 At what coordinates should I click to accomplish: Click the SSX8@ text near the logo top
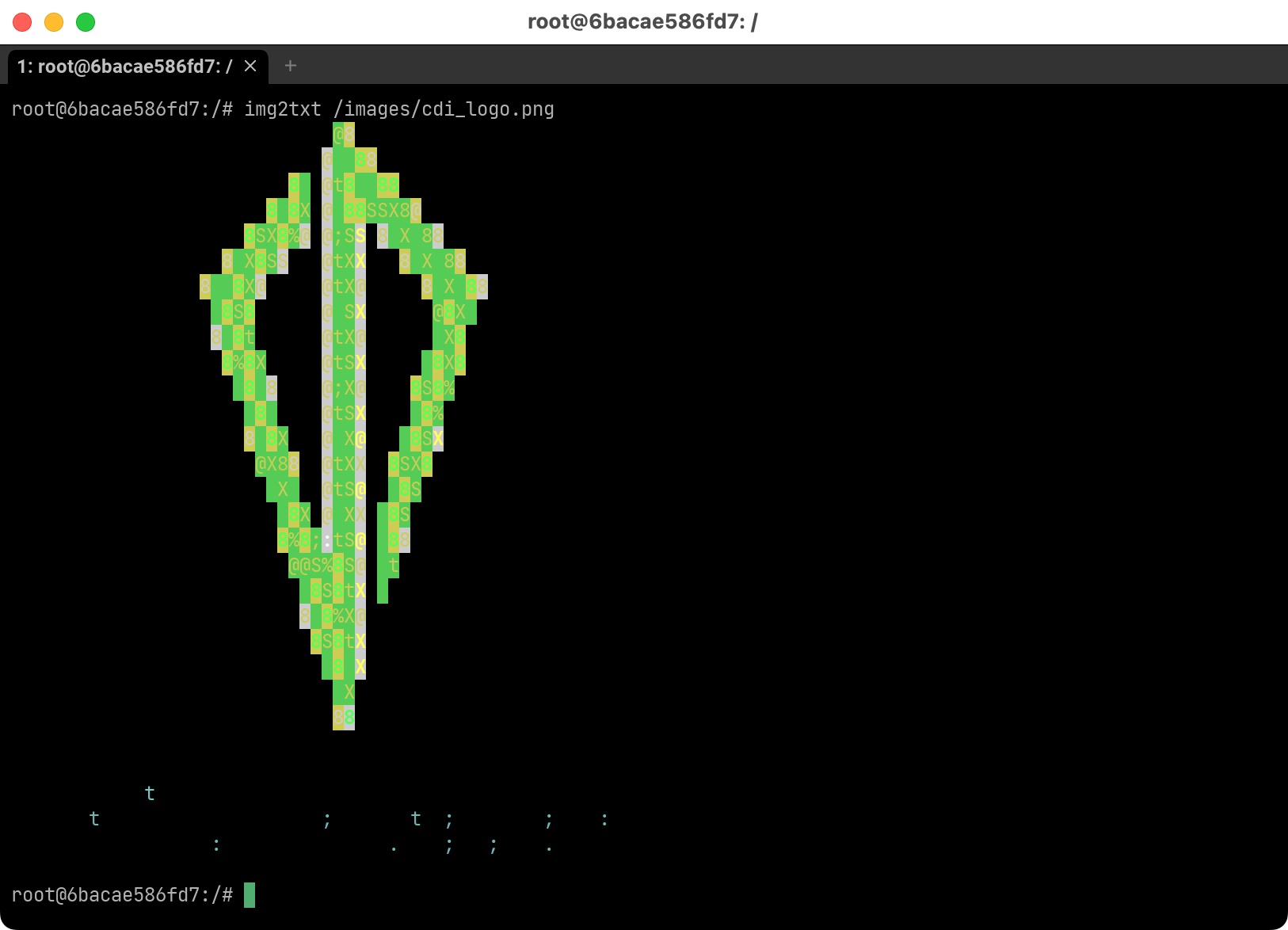(x=394, y=211)
